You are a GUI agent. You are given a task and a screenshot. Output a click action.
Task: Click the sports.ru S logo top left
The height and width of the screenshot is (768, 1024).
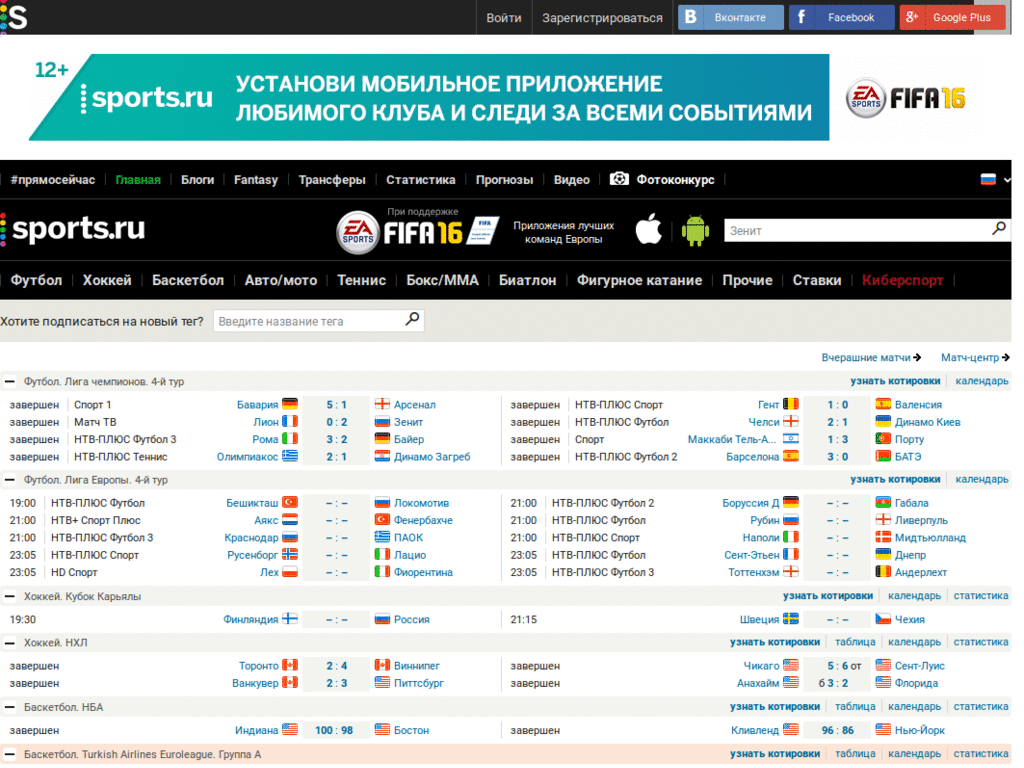(14, 17)
